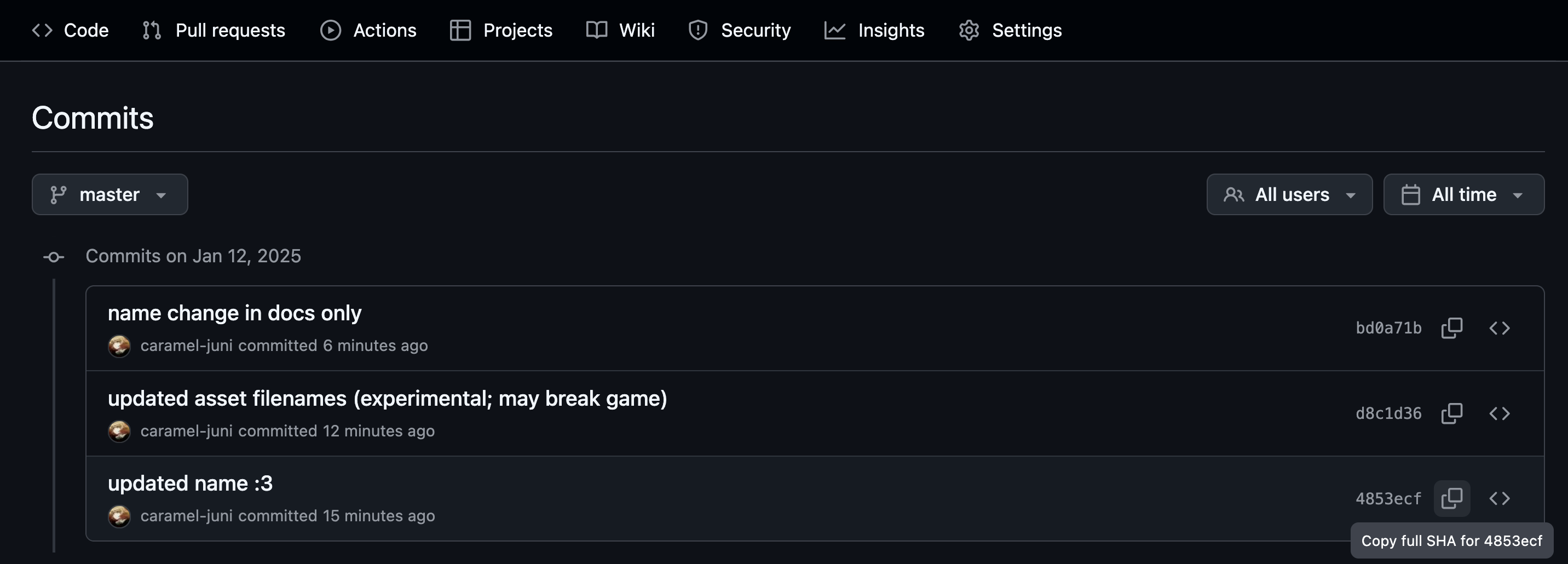
Task: Browse repository at commit 4853ecf
Action: 1499,498
